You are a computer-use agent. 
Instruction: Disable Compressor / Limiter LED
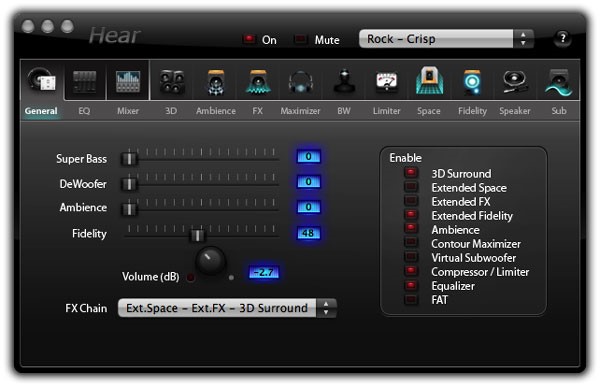click(411, 271)
